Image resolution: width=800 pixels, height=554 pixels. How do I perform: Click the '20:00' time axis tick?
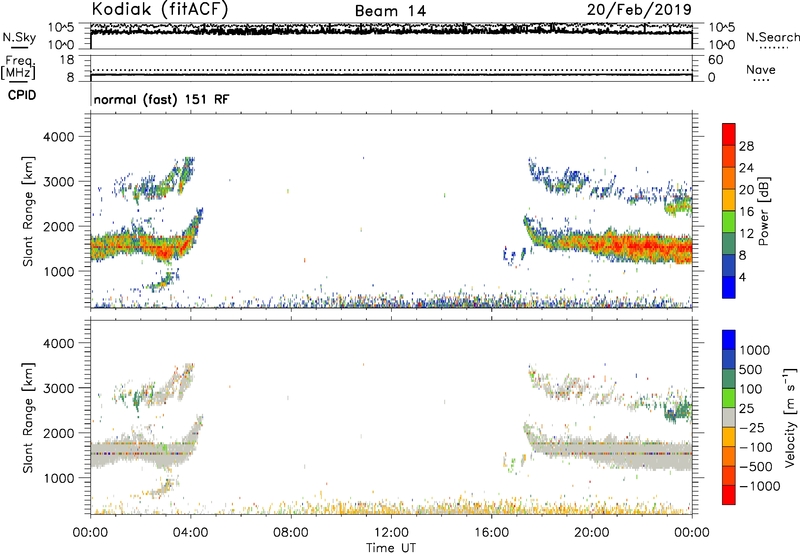591,533
